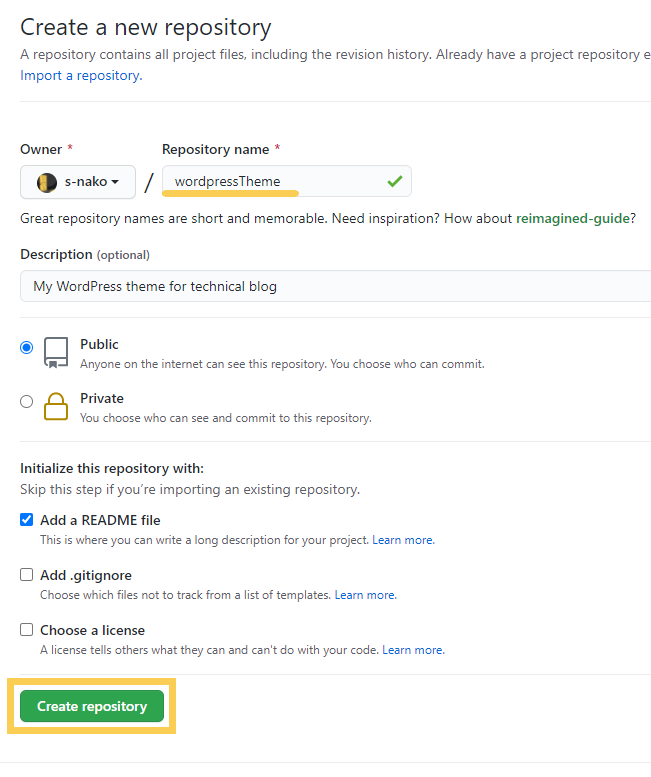
Task: Select the Public visibility radio button
Action: point(27,347)
